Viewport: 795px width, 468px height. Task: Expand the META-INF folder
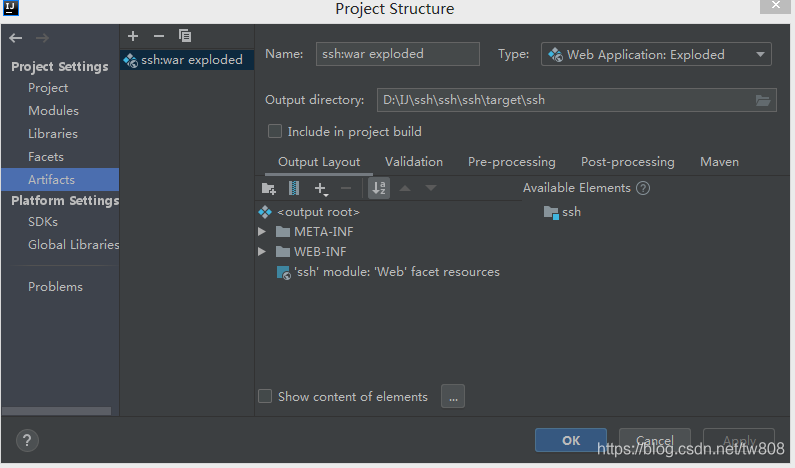(262, 232)
